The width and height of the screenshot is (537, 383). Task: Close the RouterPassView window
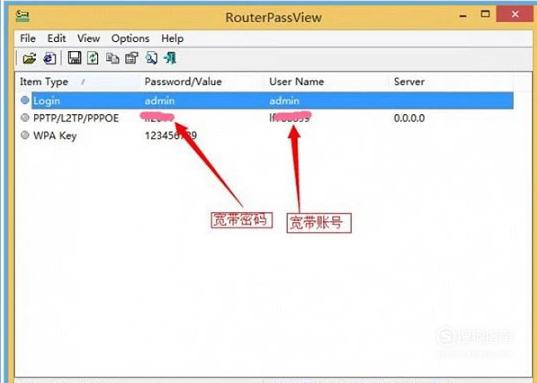click(515, 14)
